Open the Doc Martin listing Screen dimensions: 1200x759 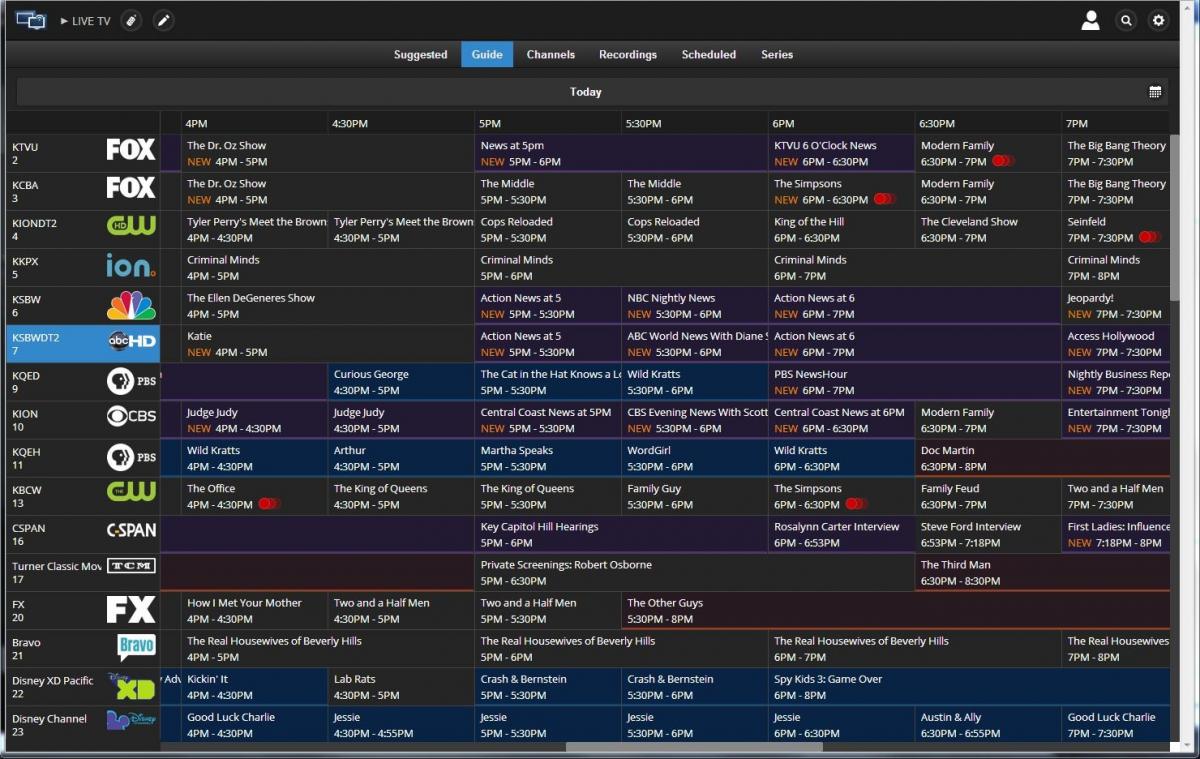click(1042, 458)
